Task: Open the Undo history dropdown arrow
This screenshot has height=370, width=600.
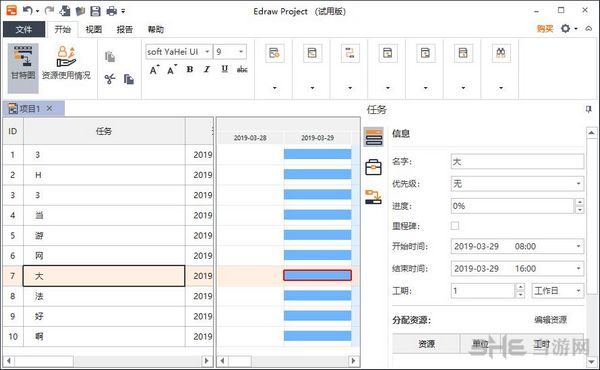Action: [37, 11]
